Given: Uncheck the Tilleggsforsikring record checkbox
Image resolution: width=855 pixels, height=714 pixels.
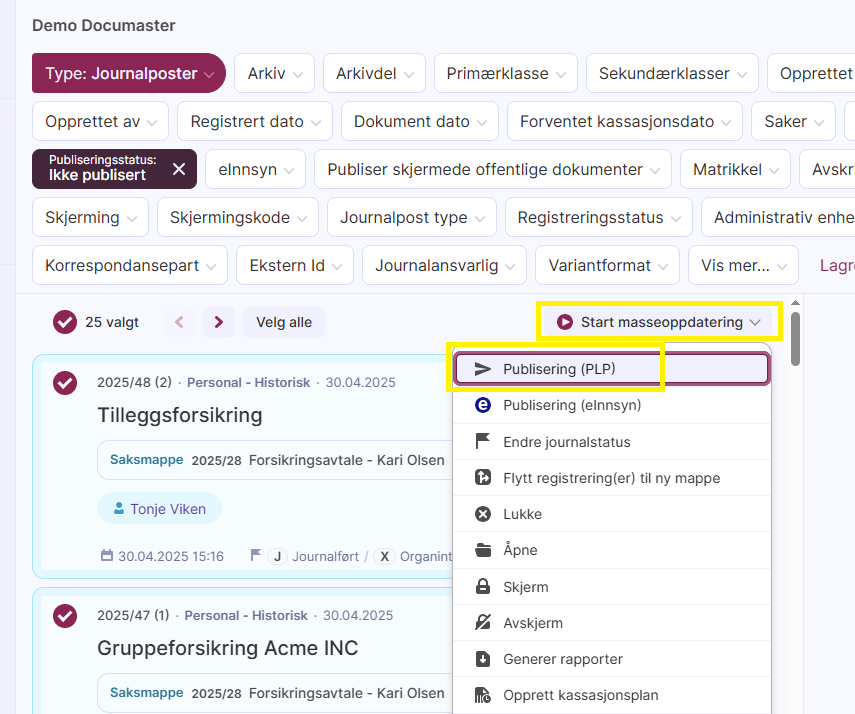Looking at the screenshot, I should [x=65, y=383].
